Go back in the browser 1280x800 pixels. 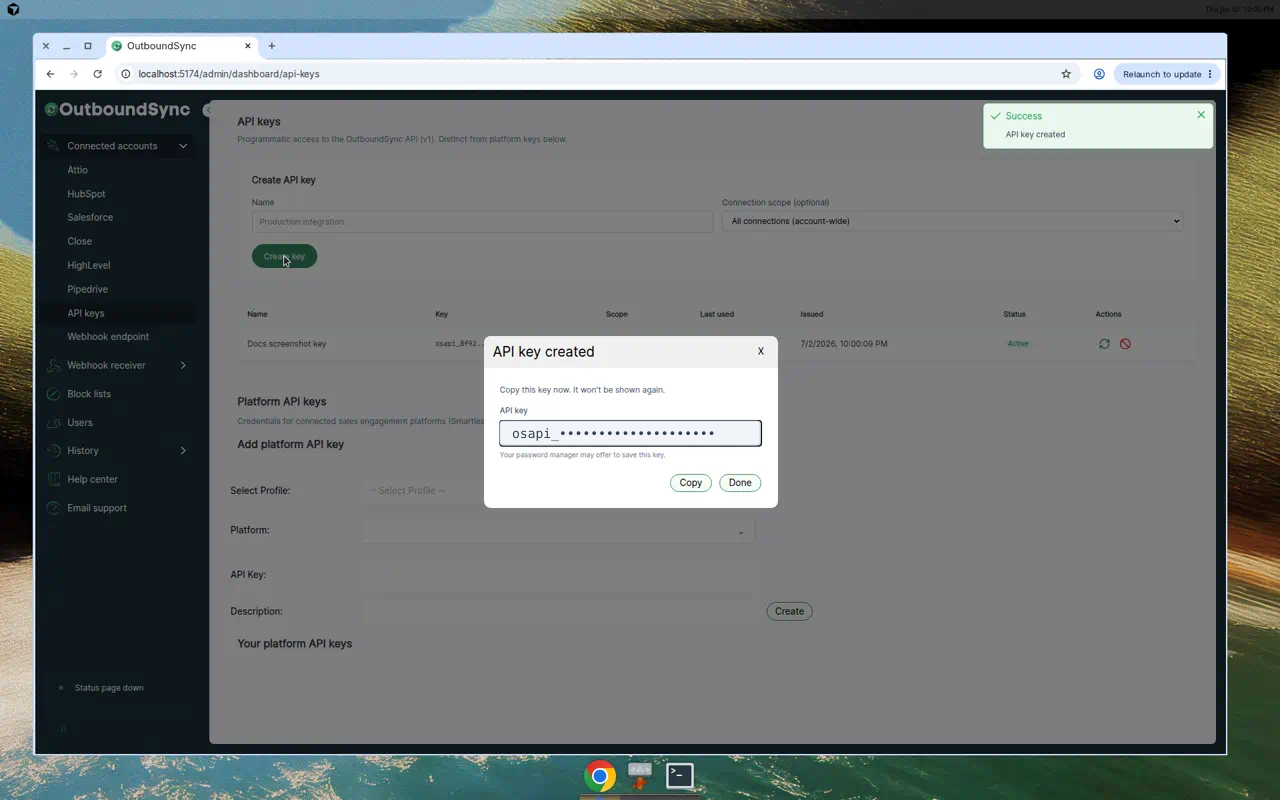click(50, 74)
